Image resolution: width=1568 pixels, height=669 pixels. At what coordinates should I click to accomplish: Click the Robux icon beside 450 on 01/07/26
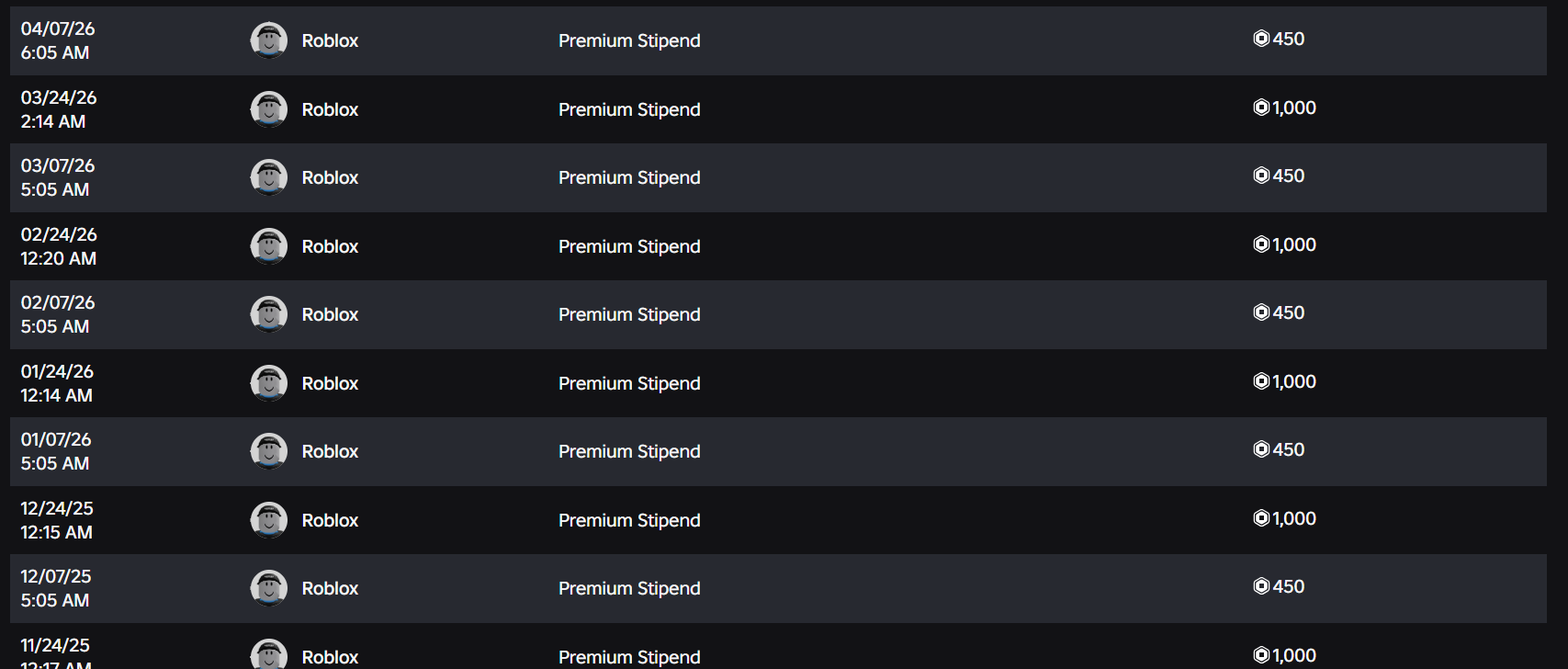[1261, 449]
